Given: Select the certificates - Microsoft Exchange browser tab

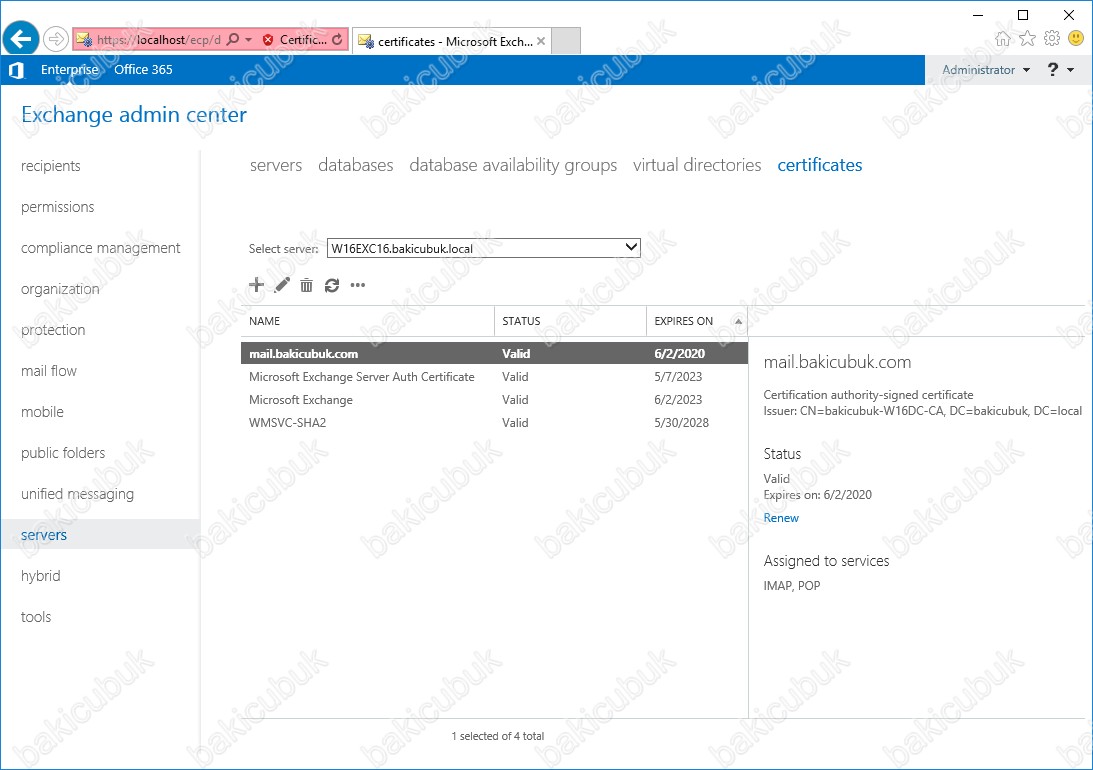Looking at the screenshot, I should tap(452, 41).
